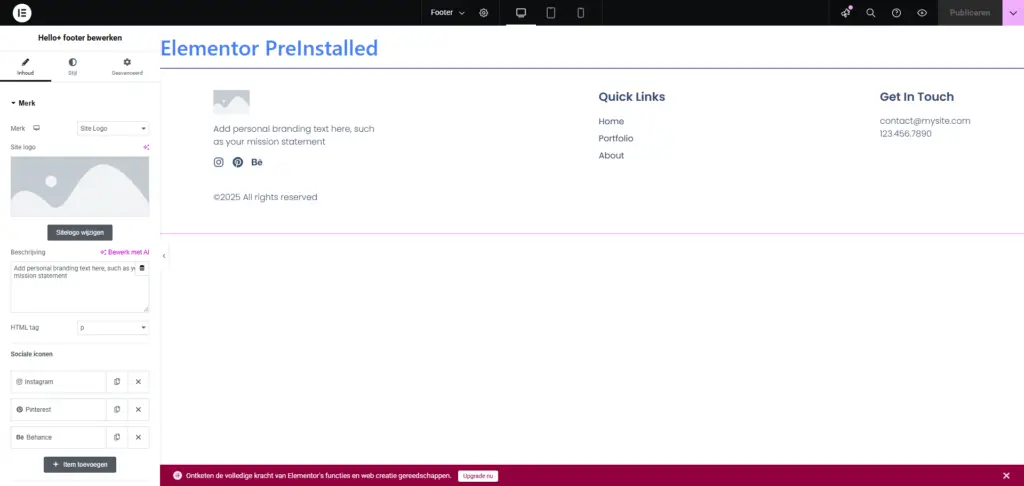Click Elementor icon in promotion banner

point(178,476)
